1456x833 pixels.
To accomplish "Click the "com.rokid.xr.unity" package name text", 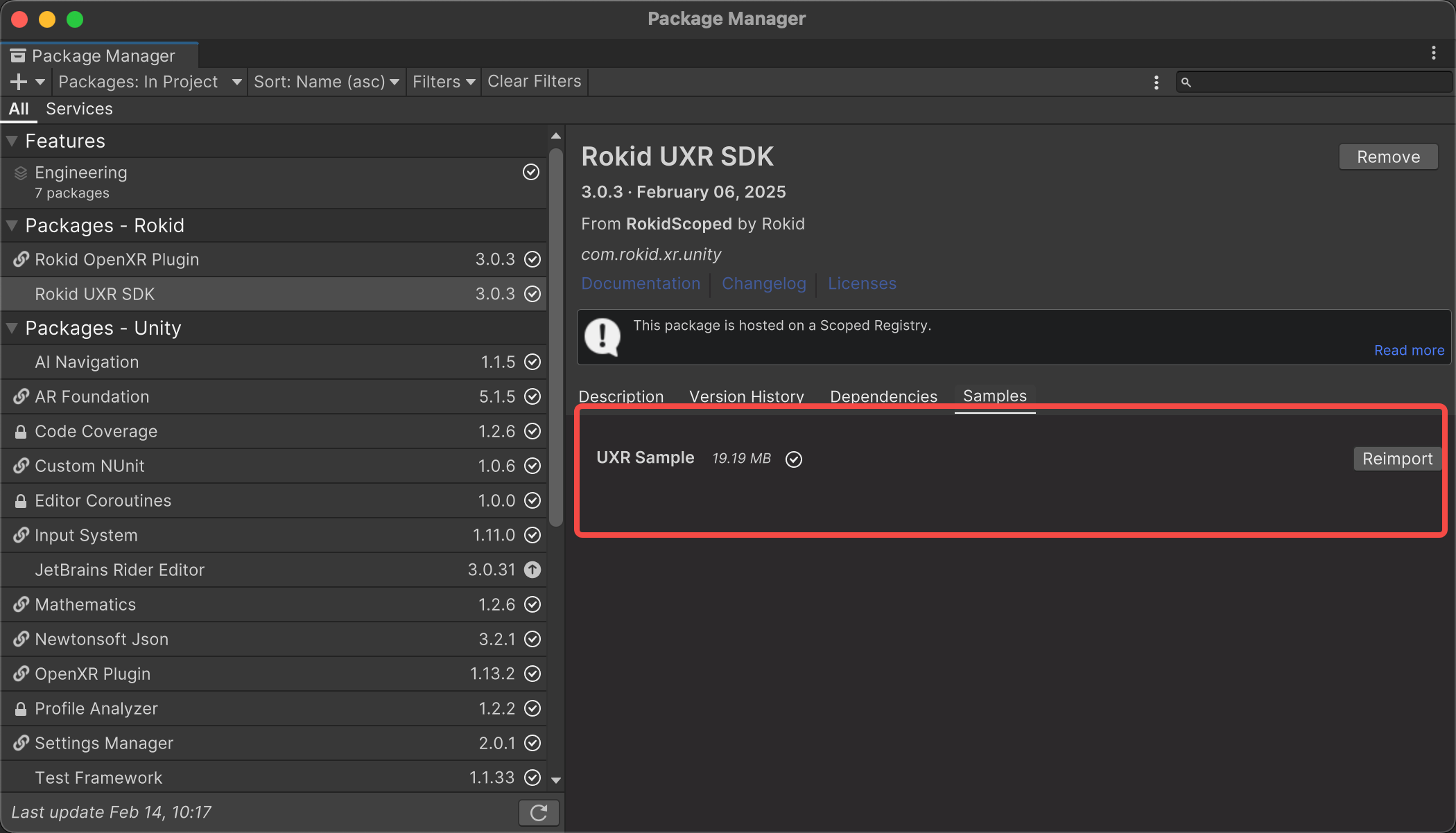I will 651,254.
